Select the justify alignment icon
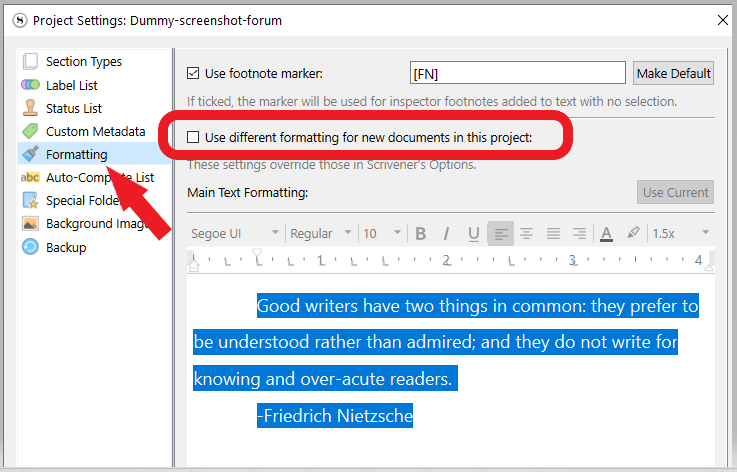Viewport: 737px width, 472px height. (x=553, y=233)
